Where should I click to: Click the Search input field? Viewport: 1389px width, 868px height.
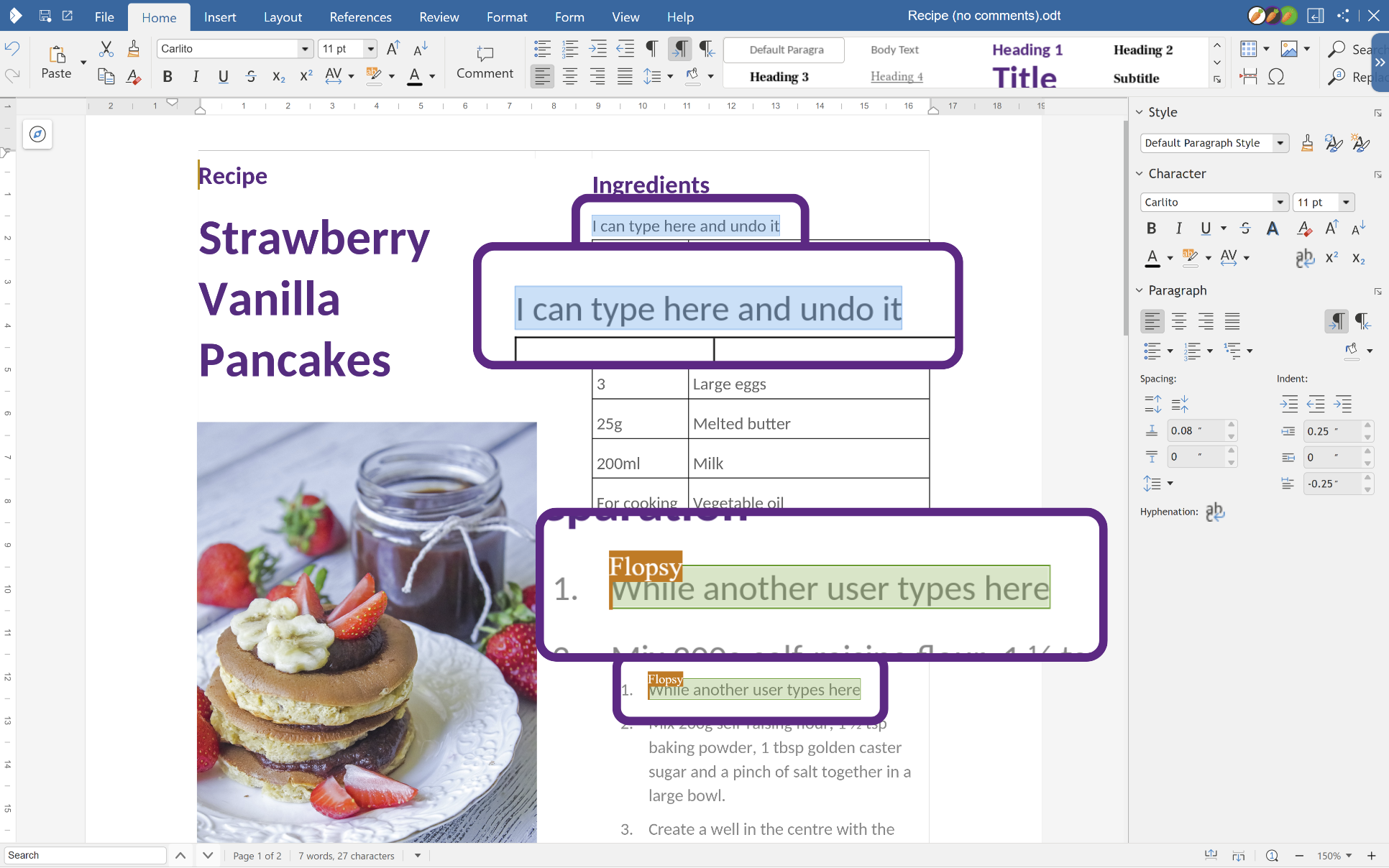click(85, 855)
